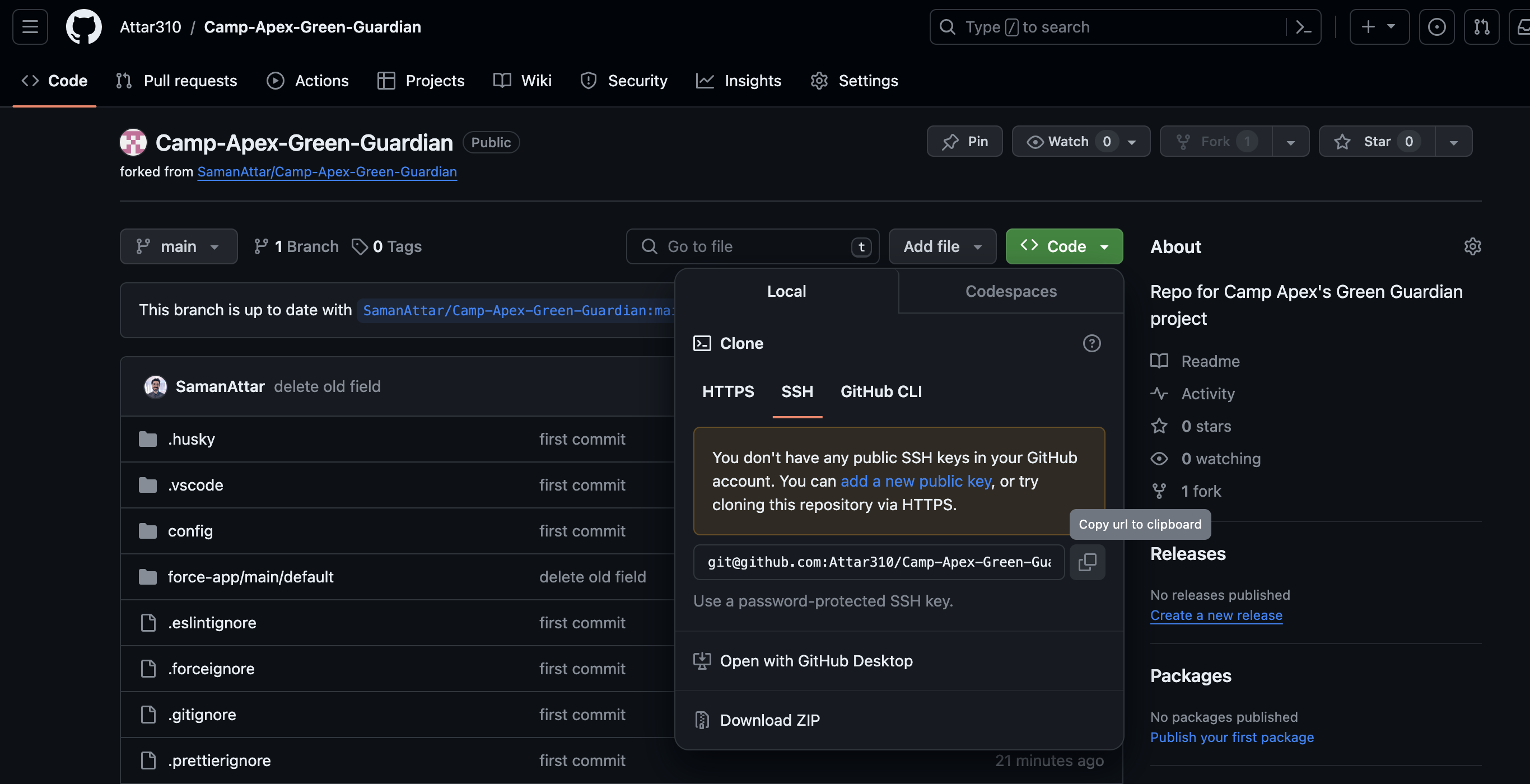The height and width of the screenshot is (784, 1530).
Task: Open the Projects tab
Action: [421, 81]
